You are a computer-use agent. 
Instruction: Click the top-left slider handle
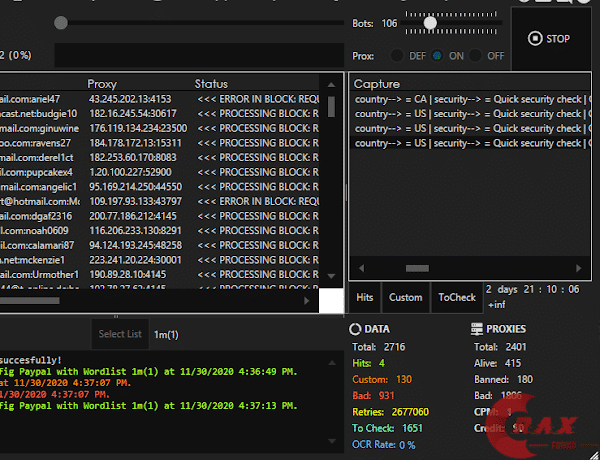(x=61, y=23)
